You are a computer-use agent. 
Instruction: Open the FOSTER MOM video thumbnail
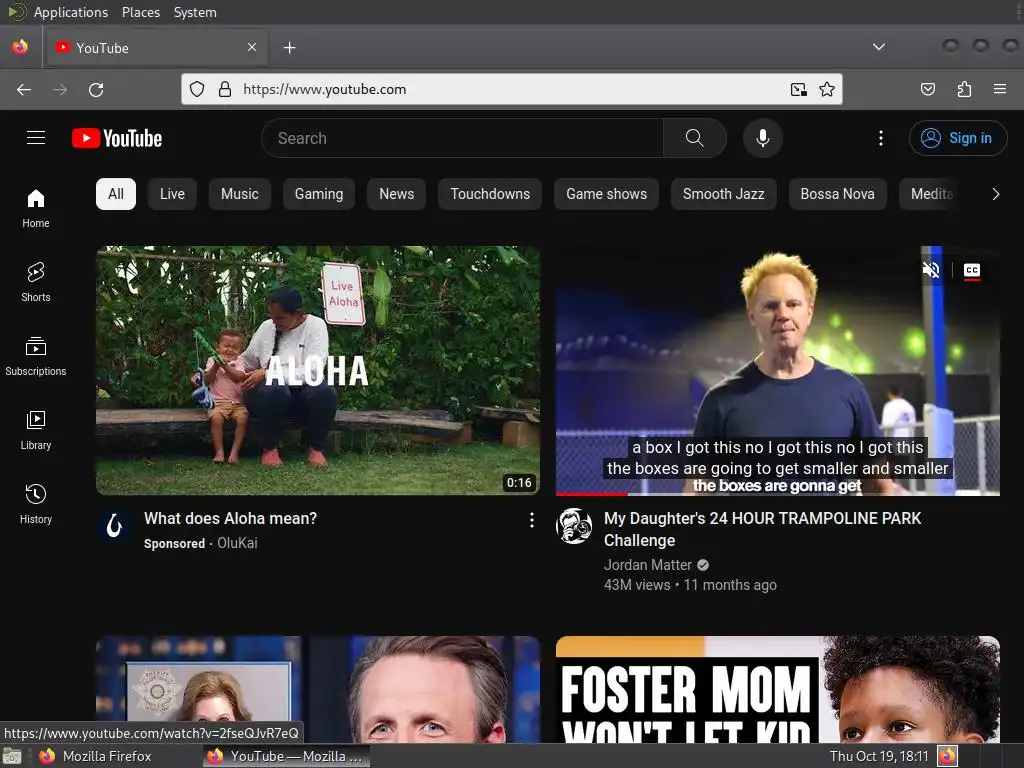(777, 689)
